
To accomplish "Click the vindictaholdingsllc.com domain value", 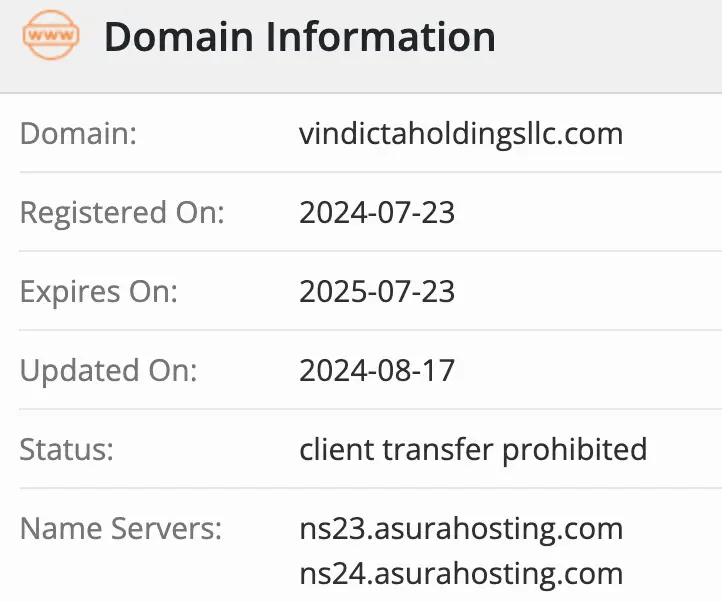I will [x=461, y=133].
